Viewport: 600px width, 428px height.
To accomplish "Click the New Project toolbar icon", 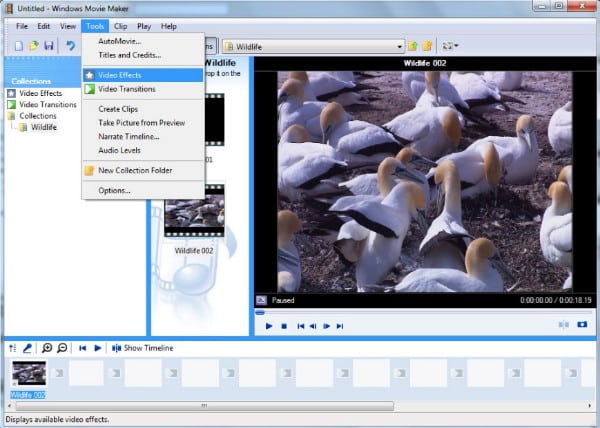I will [18, 46].
